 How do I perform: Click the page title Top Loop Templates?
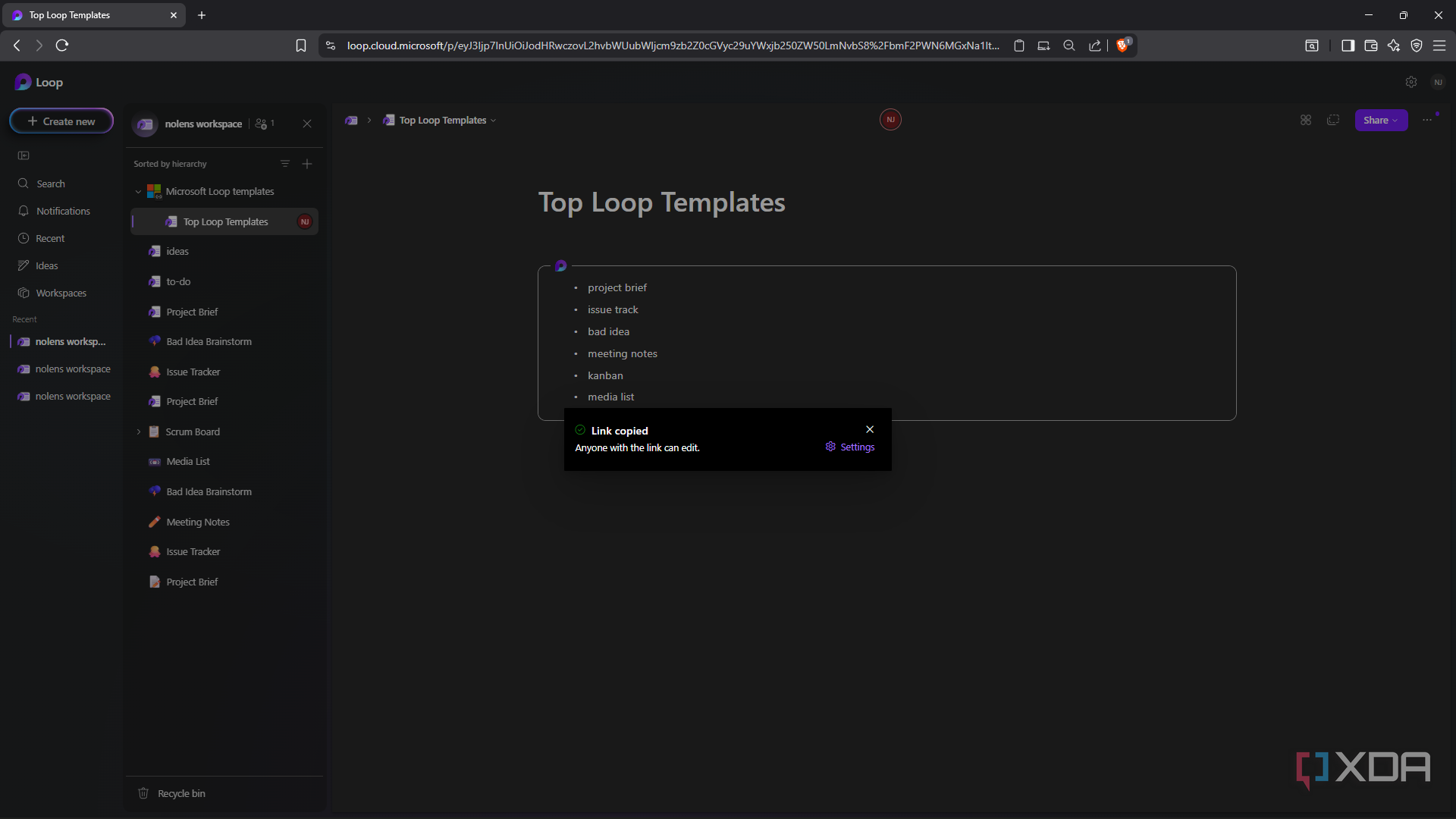click(661, 202)
